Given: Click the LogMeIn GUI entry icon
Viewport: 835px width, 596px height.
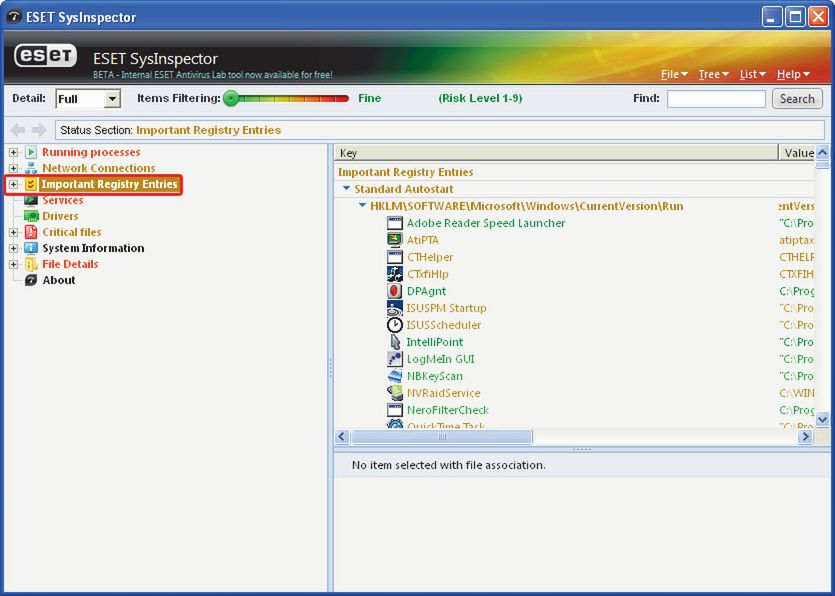Looking at the screenshot, I should point(395,360).
